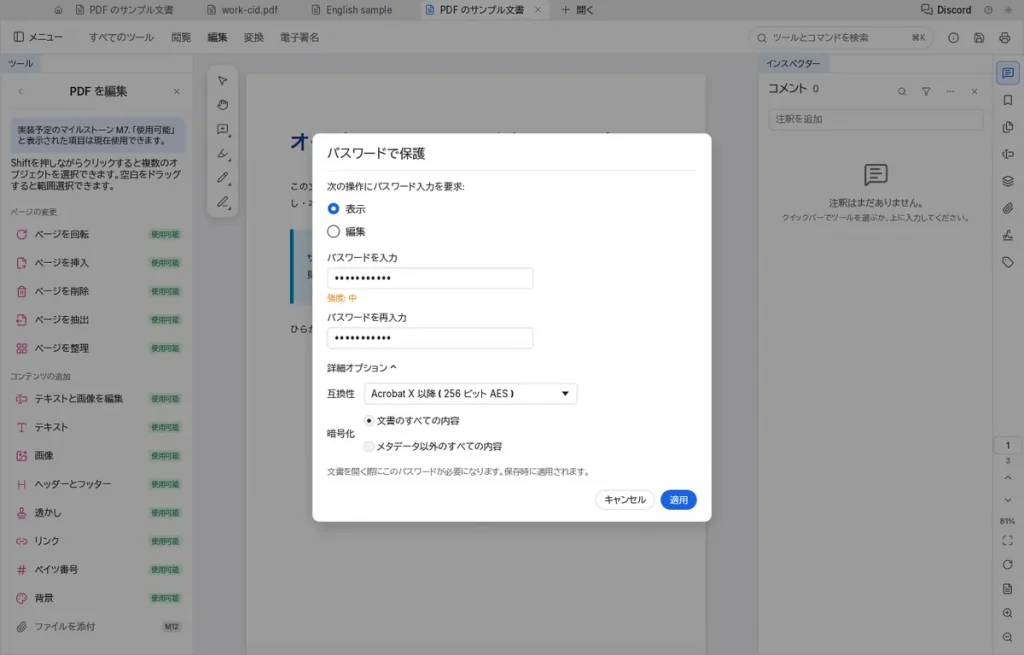Select the 編集 radio button in dialog
Viewport: 1024px width, 655px height.
tap(333, 231)
